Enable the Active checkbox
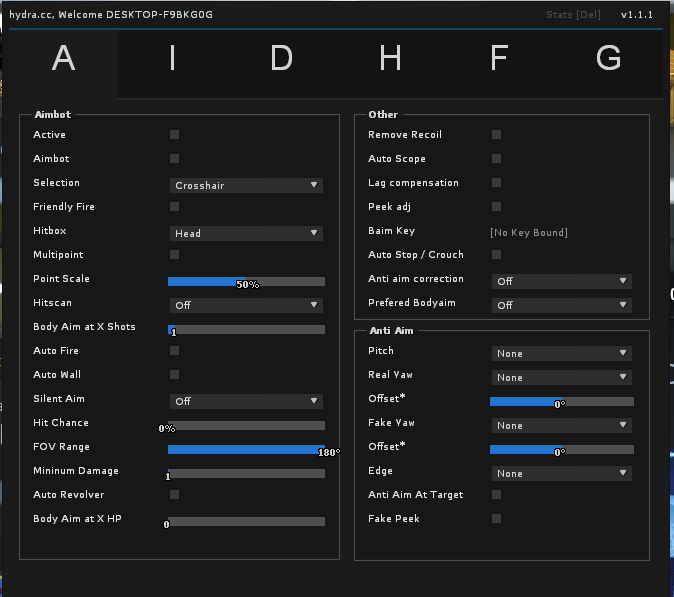Screen dimensions: 674x597 click(x=175, y=135)
